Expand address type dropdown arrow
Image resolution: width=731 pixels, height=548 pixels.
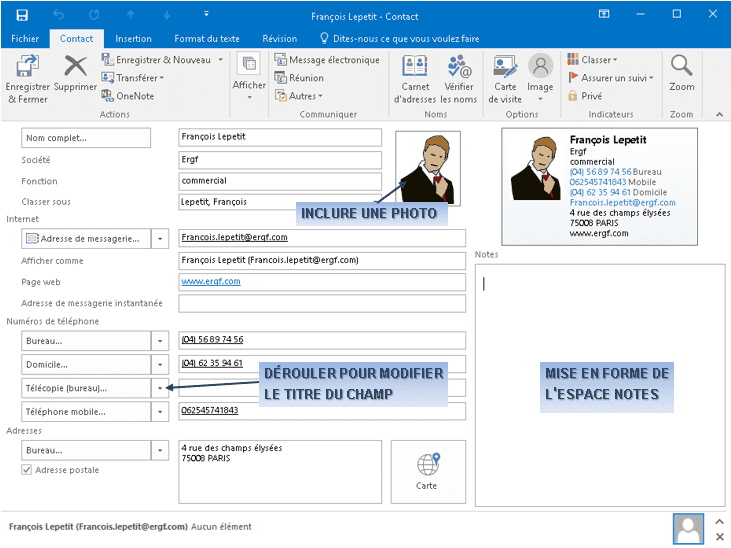[x=160, y=451]
